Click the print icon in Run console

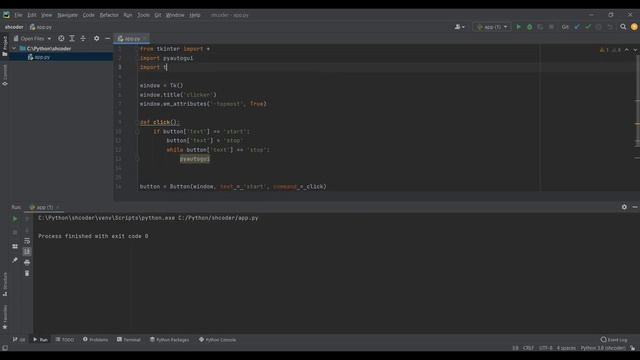point(27,262)
